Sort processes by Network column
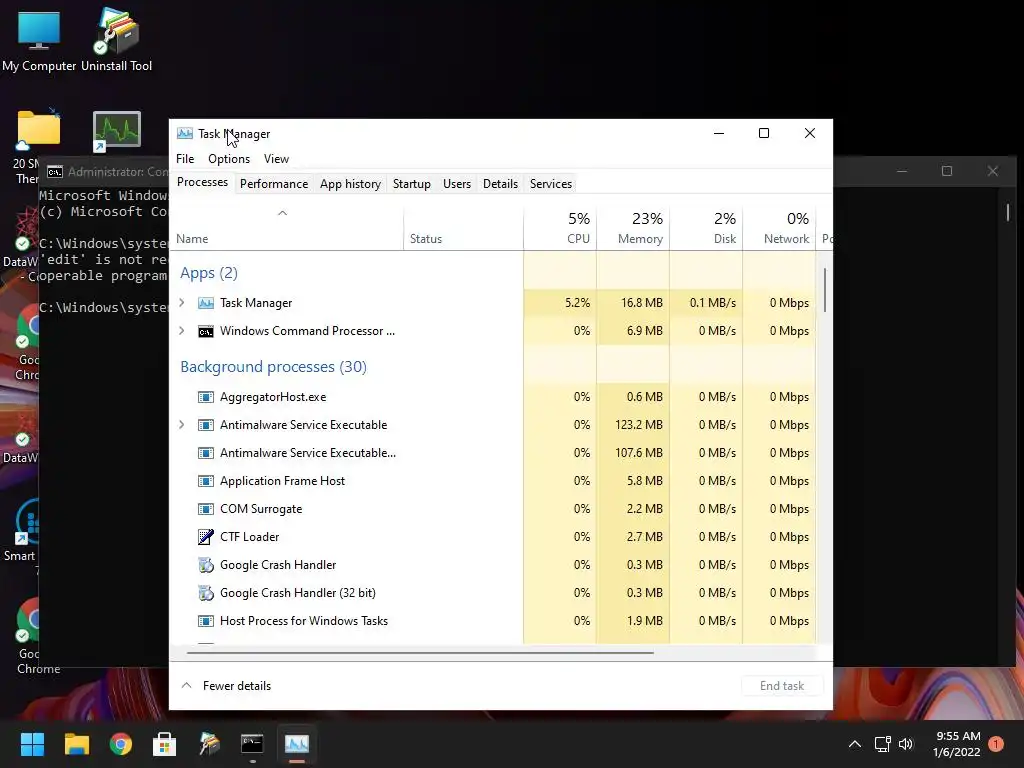 [779, 228]
